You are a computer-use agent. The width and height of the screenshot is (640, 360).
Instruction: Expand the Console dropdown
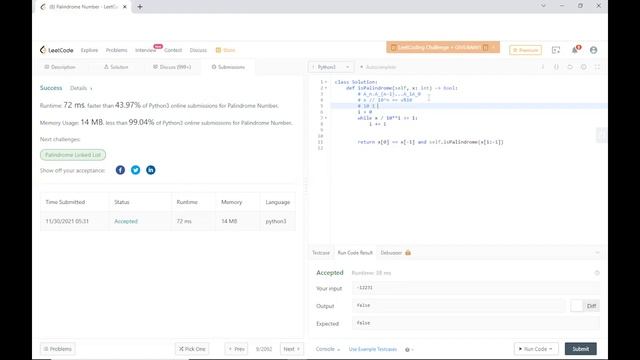328,349
